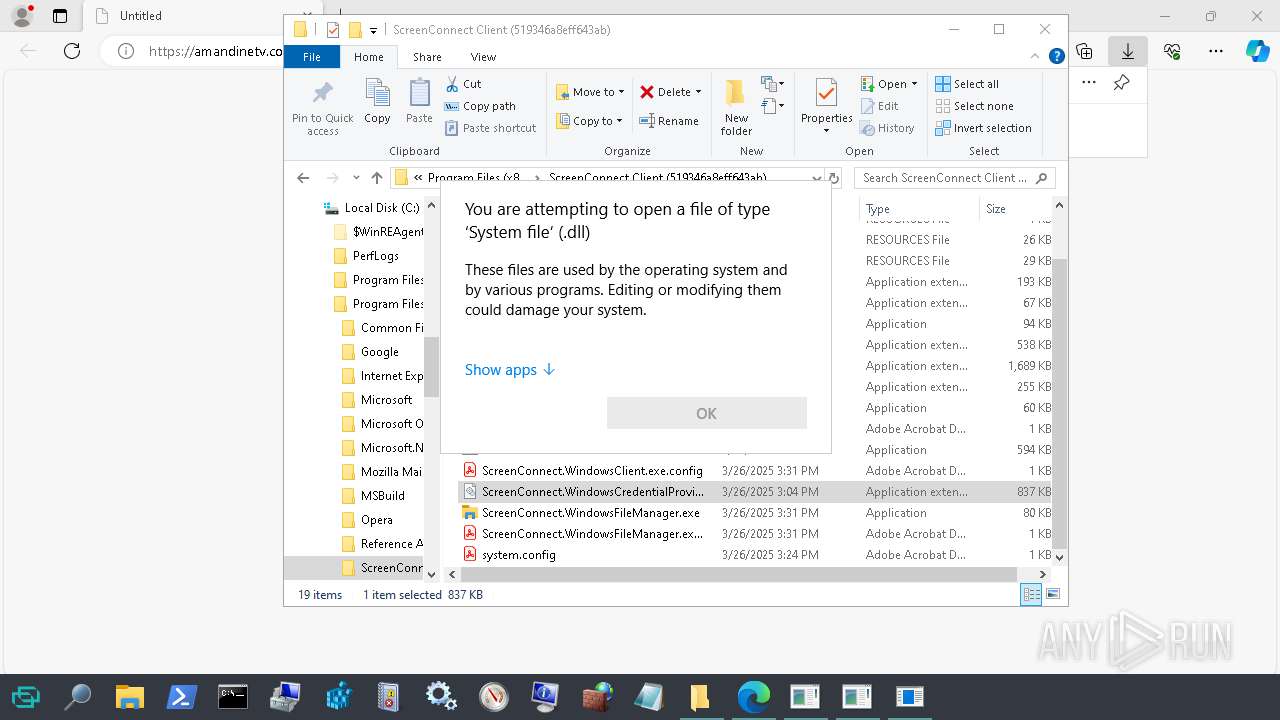The height and width of the screenshot is (720, 1280).
Task: Switch to Large icons view in status bar
Action: click(1052, 595)
